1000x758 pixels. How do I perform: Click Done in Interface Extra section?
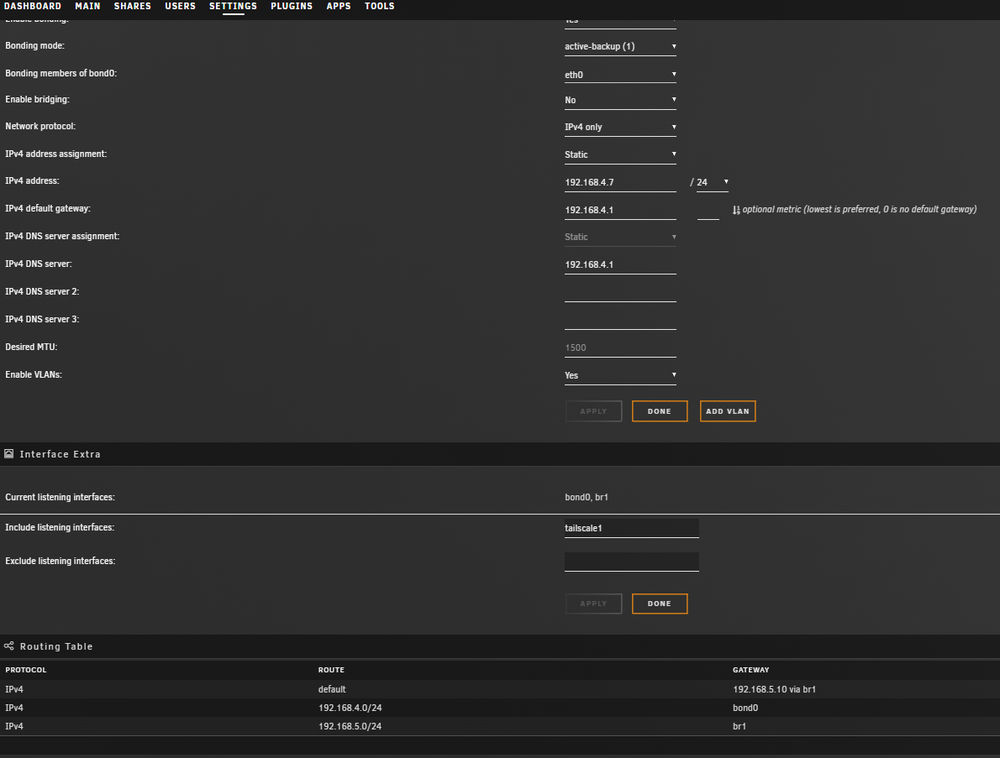click(x=659, y=604)
